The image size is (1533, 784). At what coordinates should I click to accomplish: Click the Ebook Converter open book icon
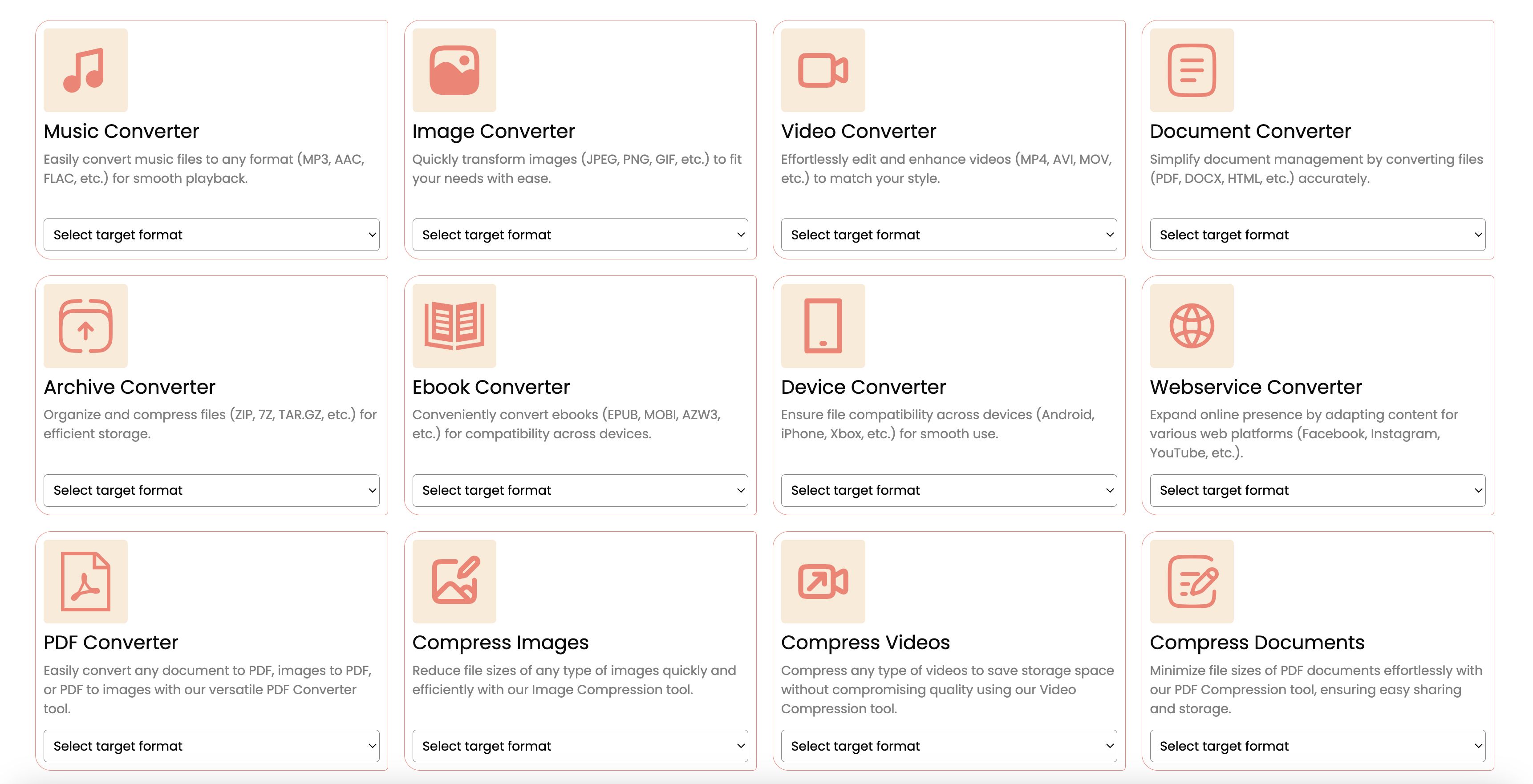tap(454, 326)
